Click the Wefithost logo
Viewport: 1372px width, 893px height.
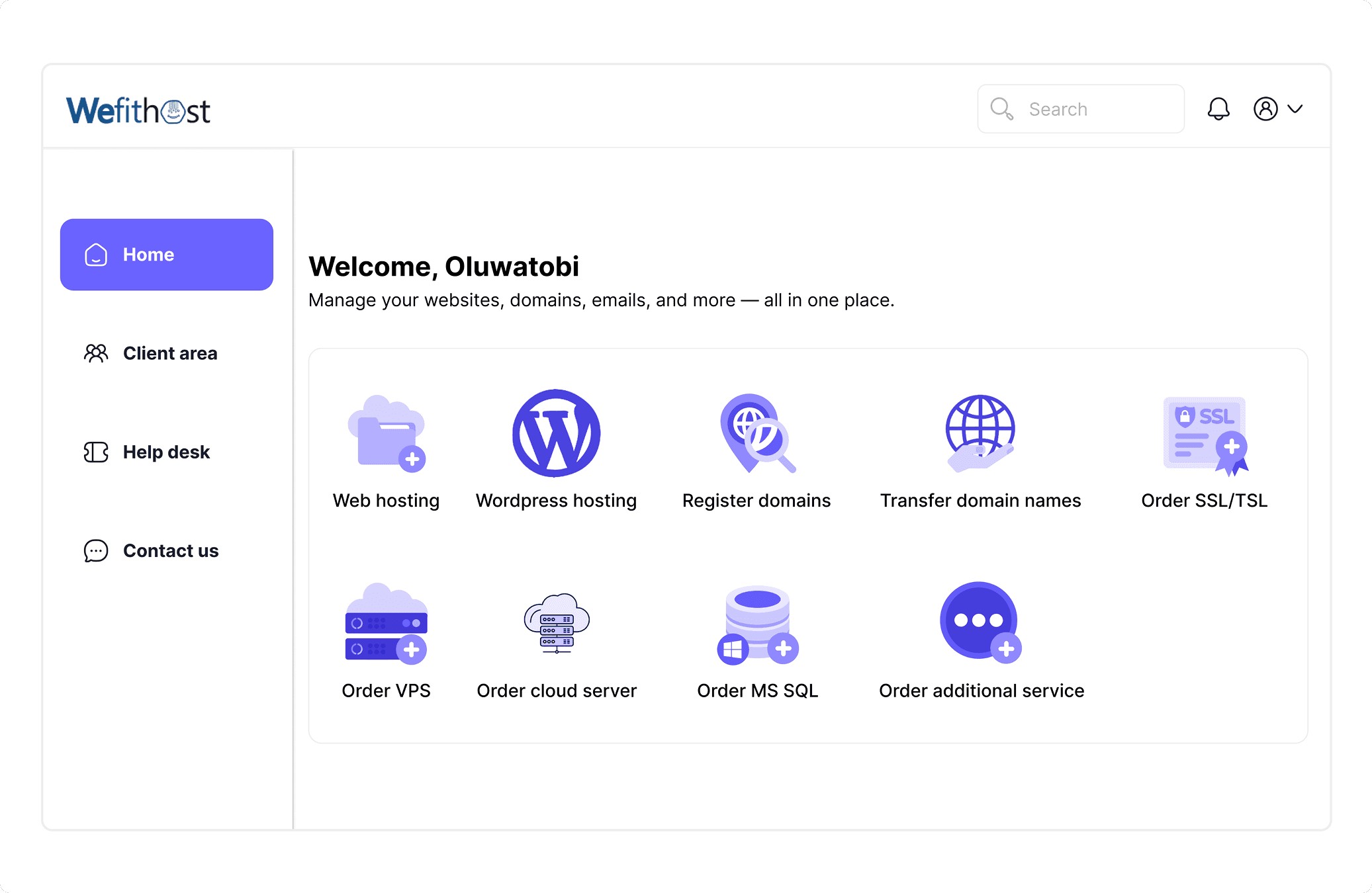click(x=138, y=110)
